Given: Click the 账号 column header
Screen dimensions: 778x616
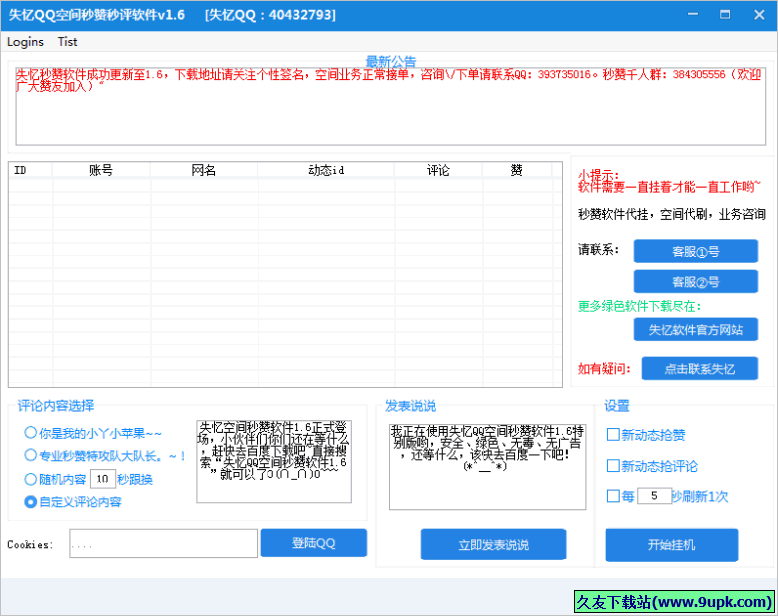Looking at the screenshot, I should click(101, 170).
